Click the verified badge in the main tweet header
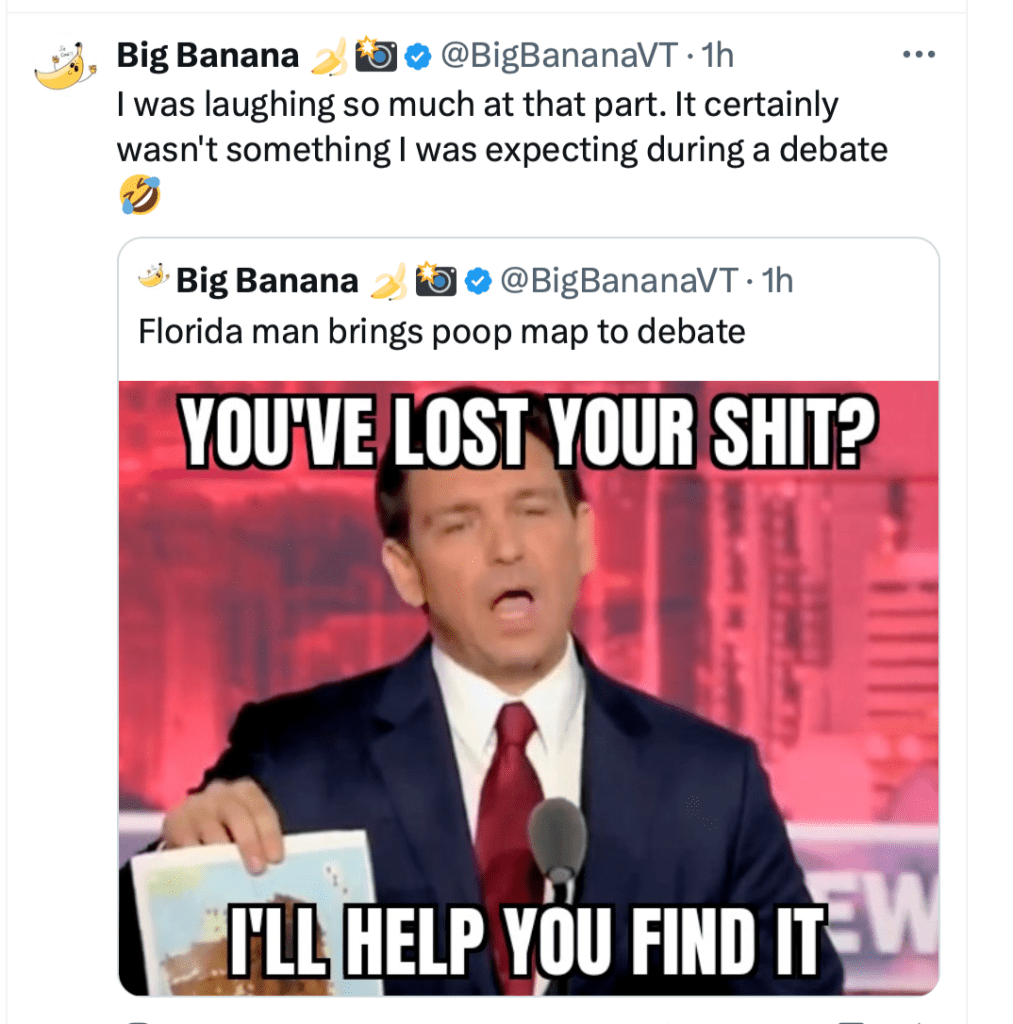Image resolution: width=1013 pixels, height=1024 pixels. (418, 57)
